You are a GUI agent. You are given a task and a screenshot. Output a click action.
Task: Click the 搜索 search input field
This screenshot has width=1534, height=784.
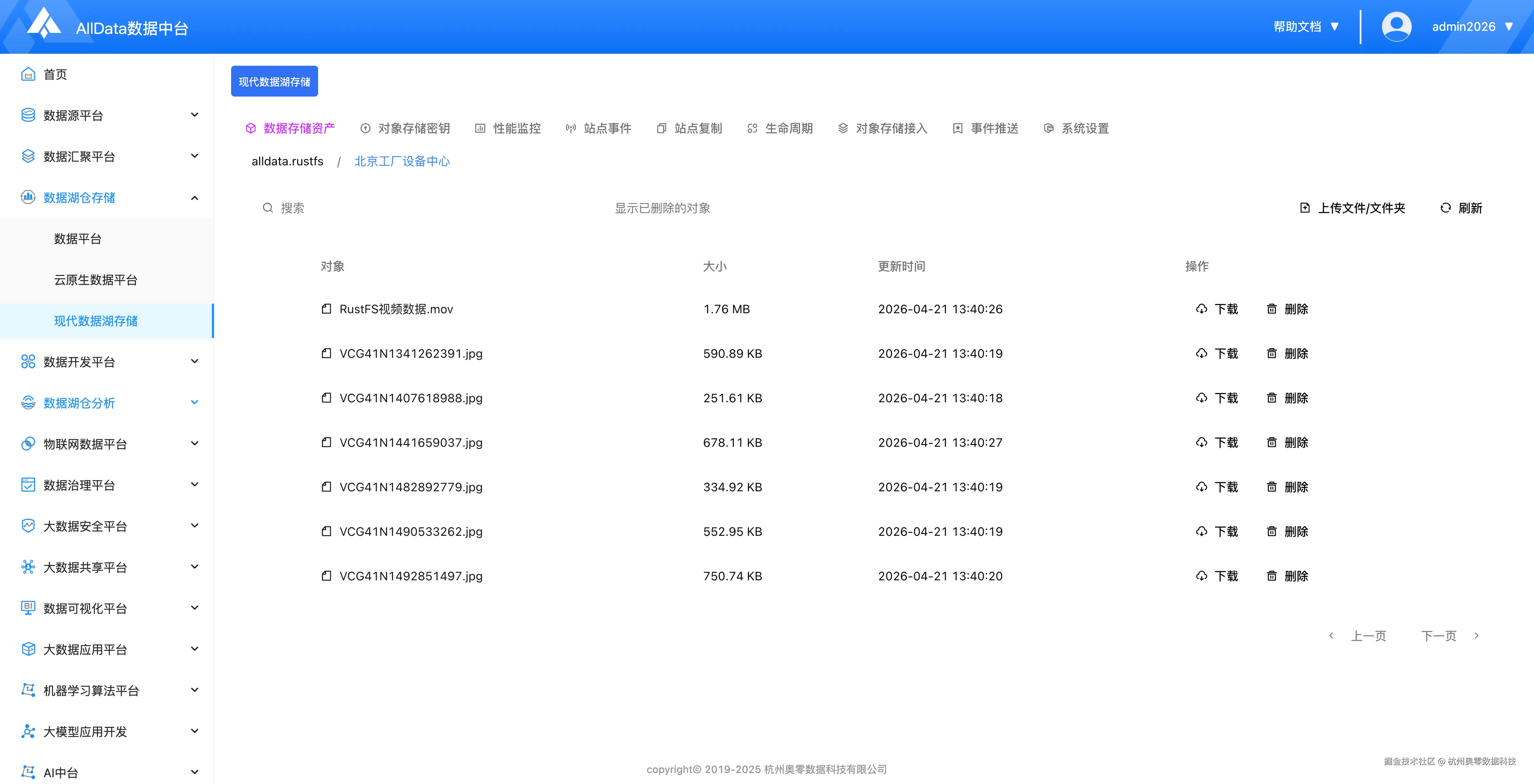292,208
